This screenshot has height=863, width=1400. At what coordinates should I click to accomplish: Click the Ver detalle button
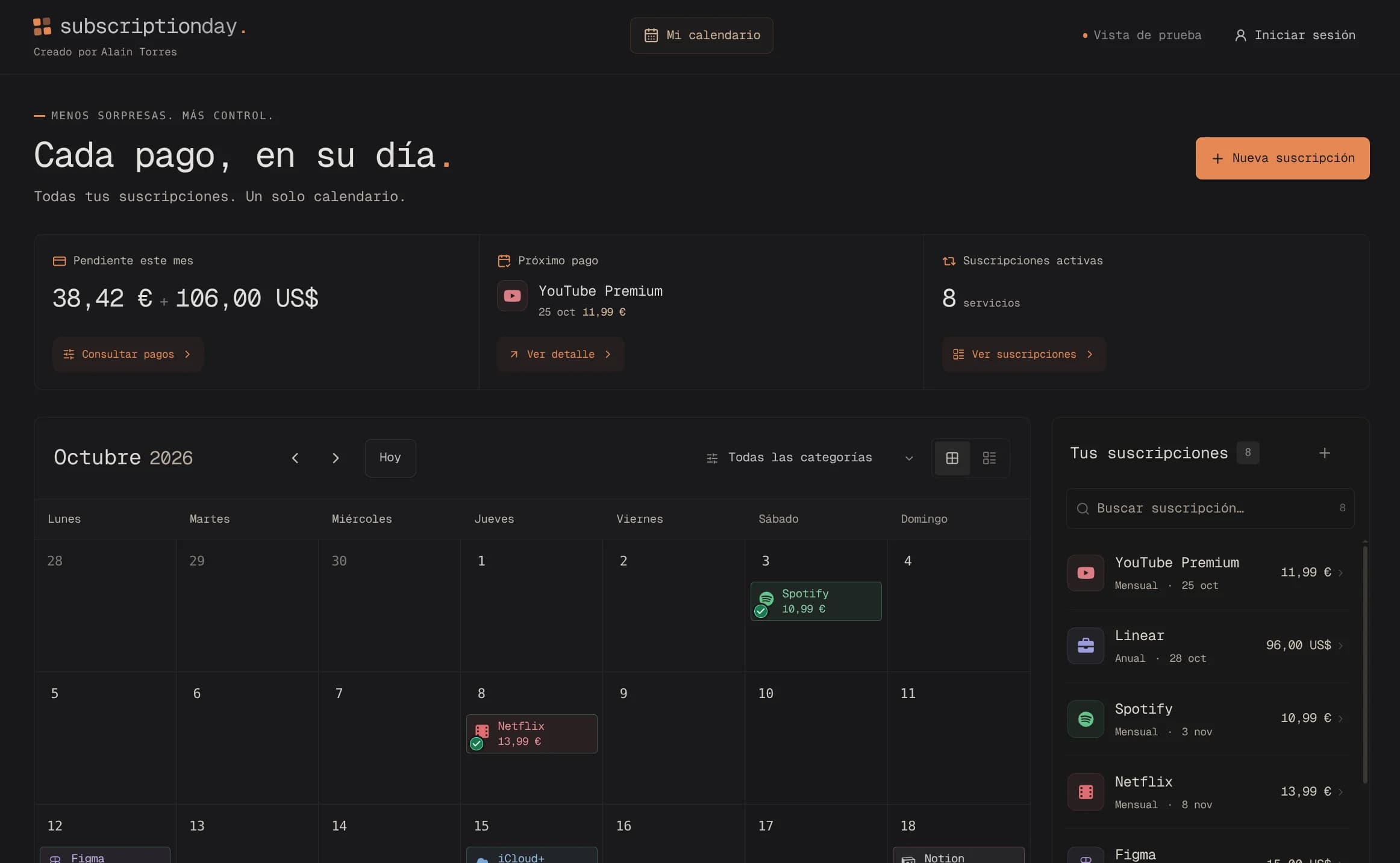(560, 354)
